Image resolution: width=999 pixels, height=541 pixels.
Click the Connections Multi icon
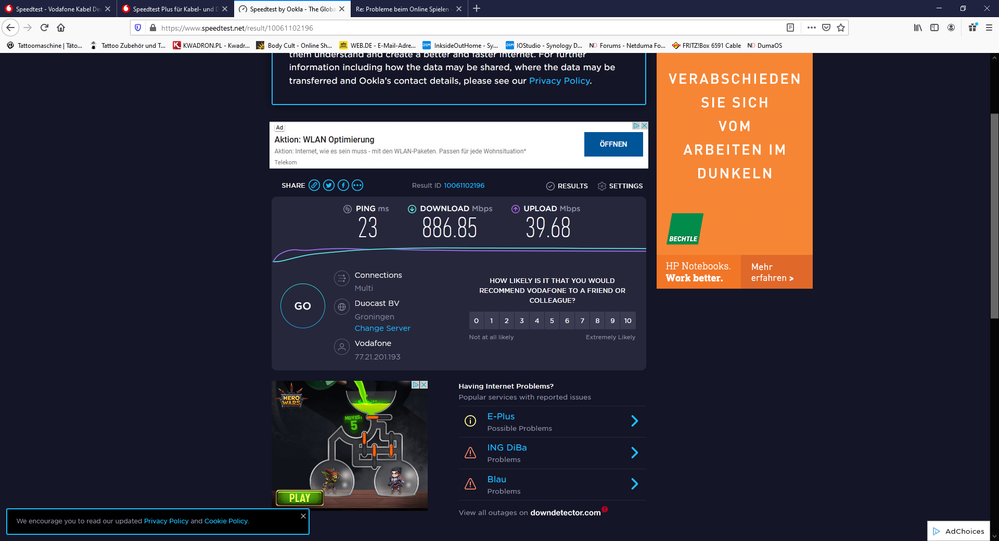[x=341, y=278]
